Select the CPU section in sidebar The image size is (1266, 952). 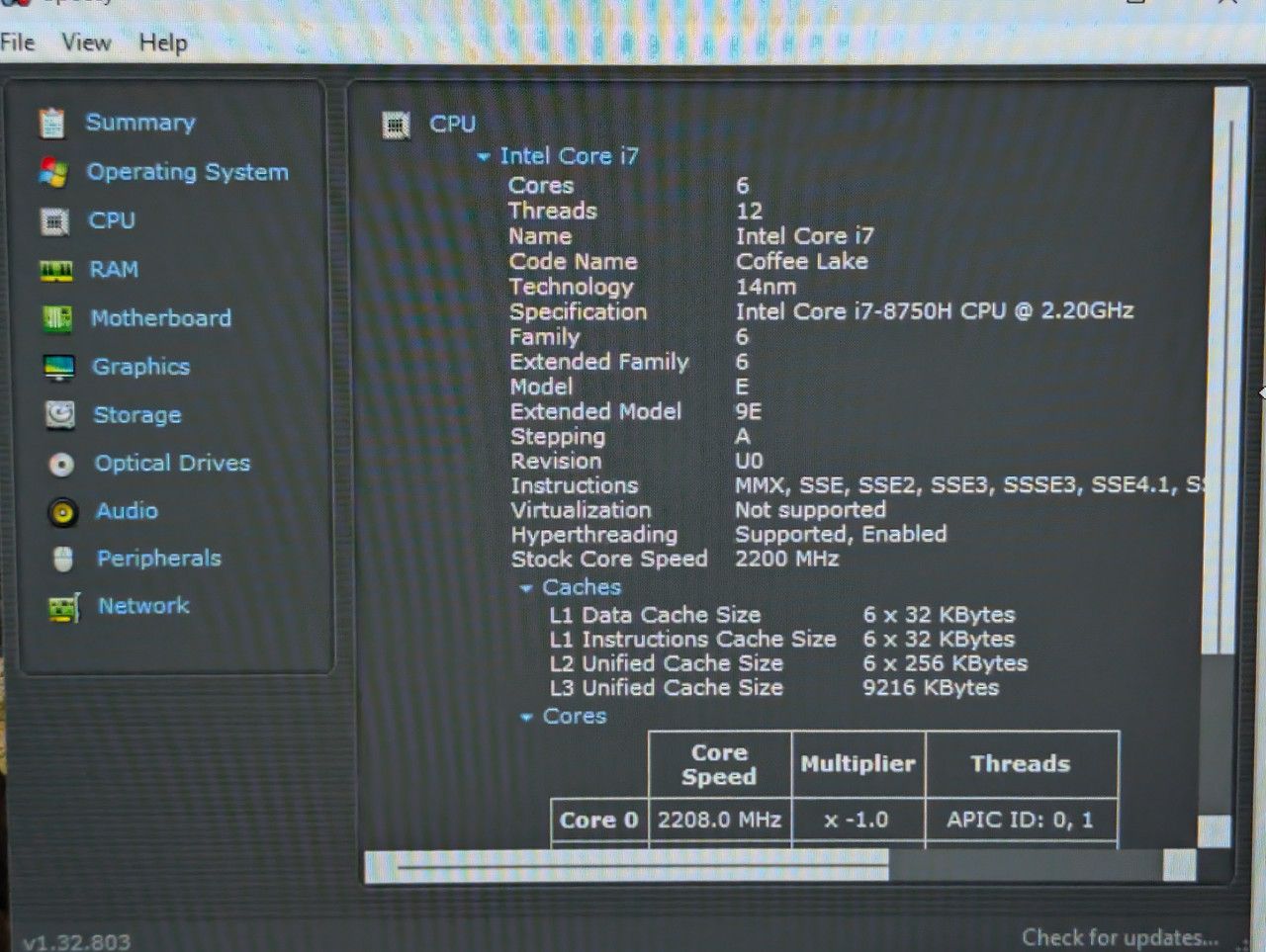(x=112, y=220)
